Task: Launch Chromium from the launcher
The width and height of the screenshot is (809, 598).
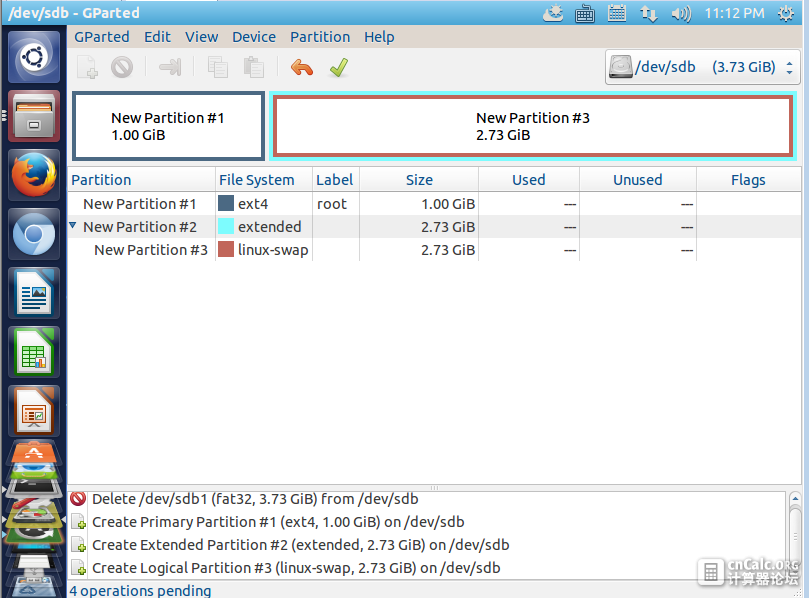Action: point(34,234)
